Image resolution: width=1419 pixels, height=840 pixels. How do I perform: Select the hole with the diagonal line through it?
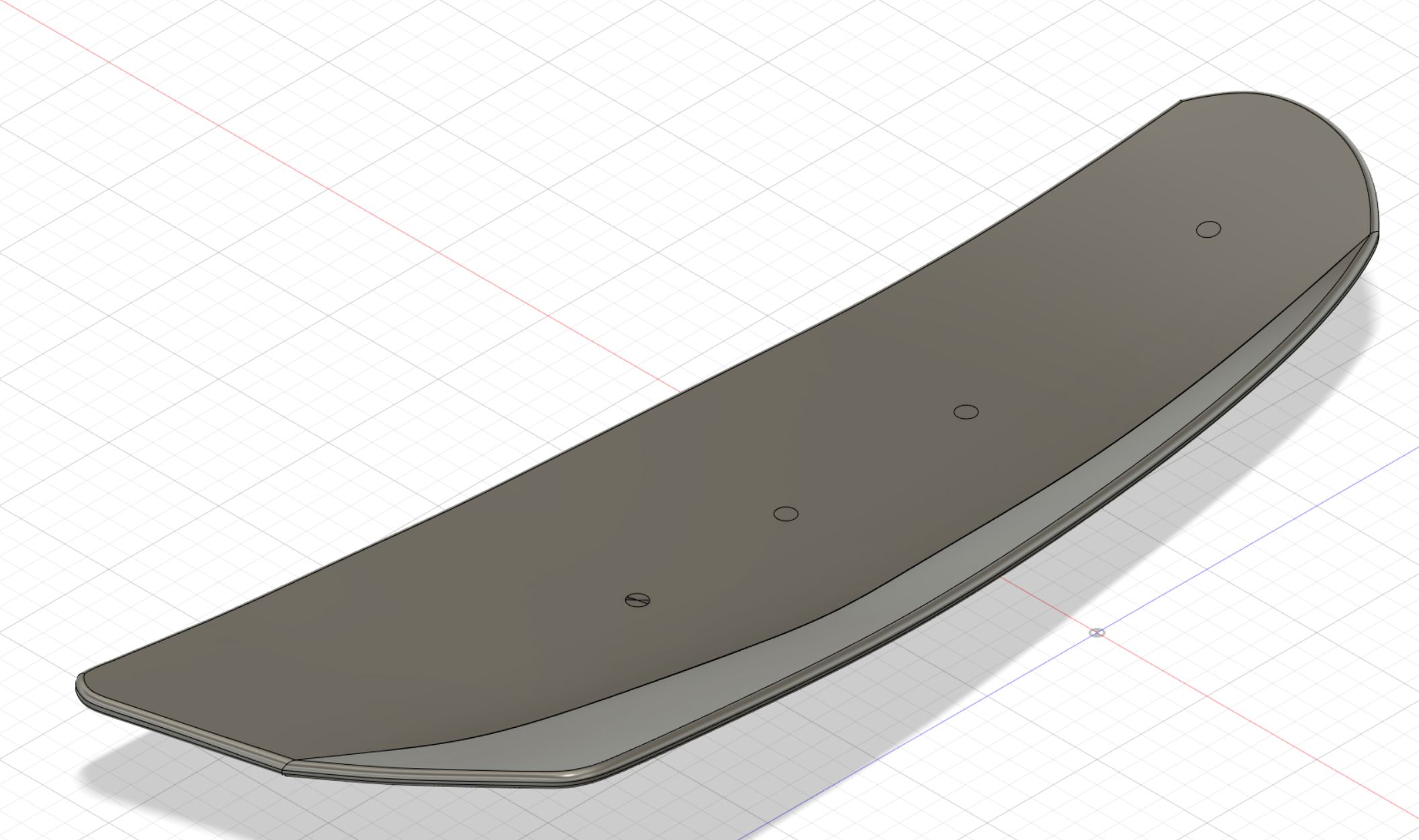tap(637, 600)
